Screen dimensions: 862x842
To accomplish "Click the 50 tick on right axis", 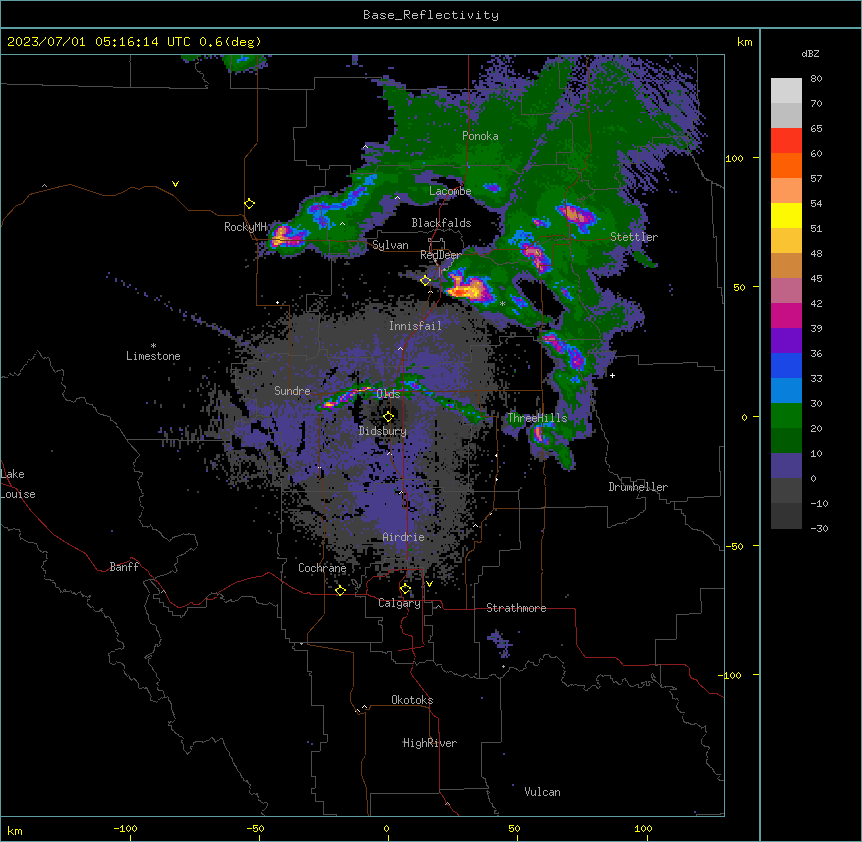I will coord(739,287).
